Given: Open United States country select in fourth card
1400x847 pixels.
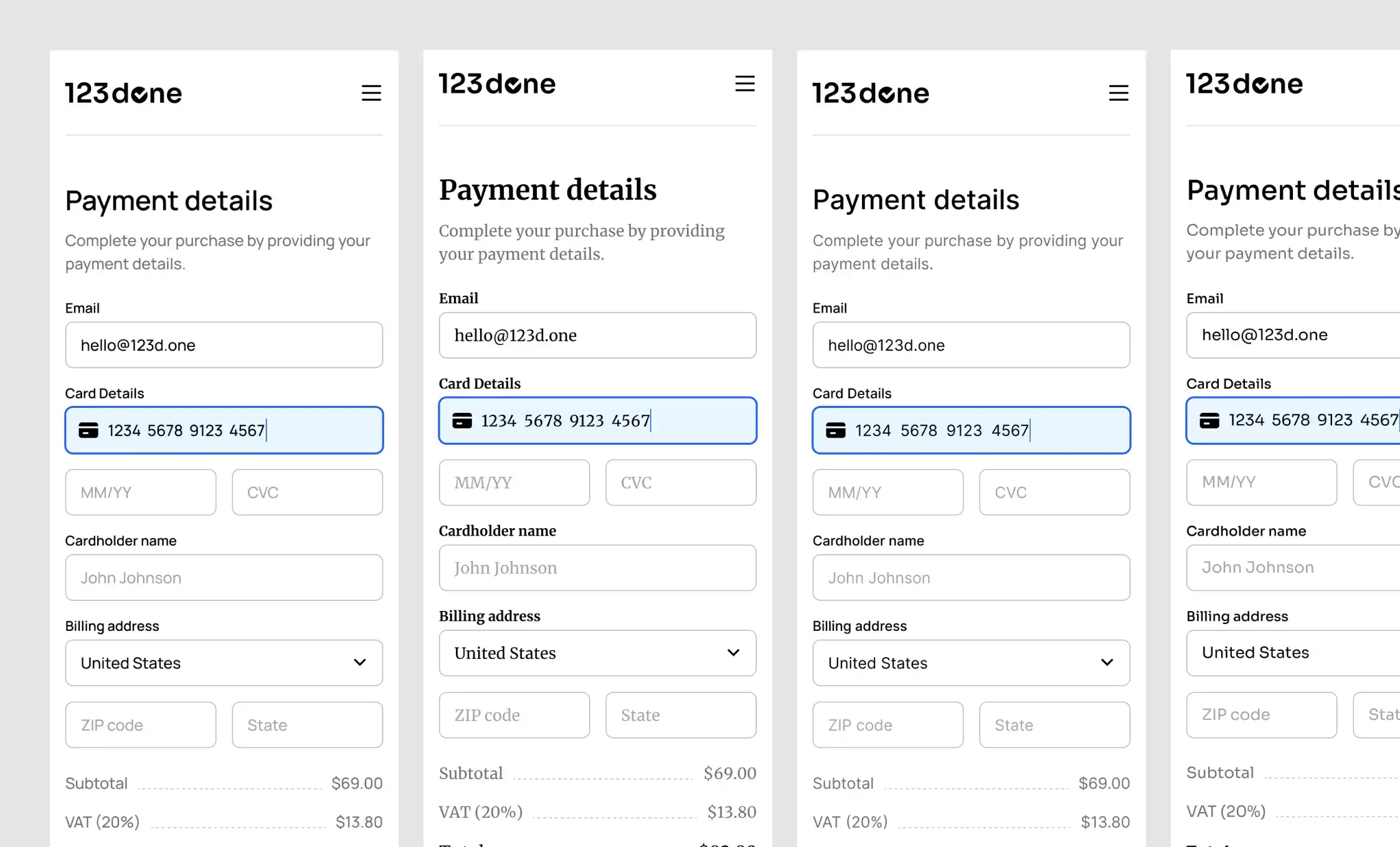Looking at the screenshot, I should click(x=1294, y=653).
